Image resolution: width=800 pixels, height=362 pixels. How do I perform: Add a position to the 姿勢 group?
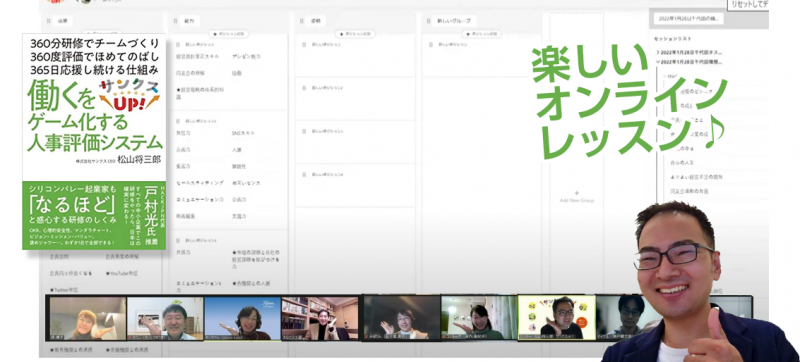click(355, 34)
